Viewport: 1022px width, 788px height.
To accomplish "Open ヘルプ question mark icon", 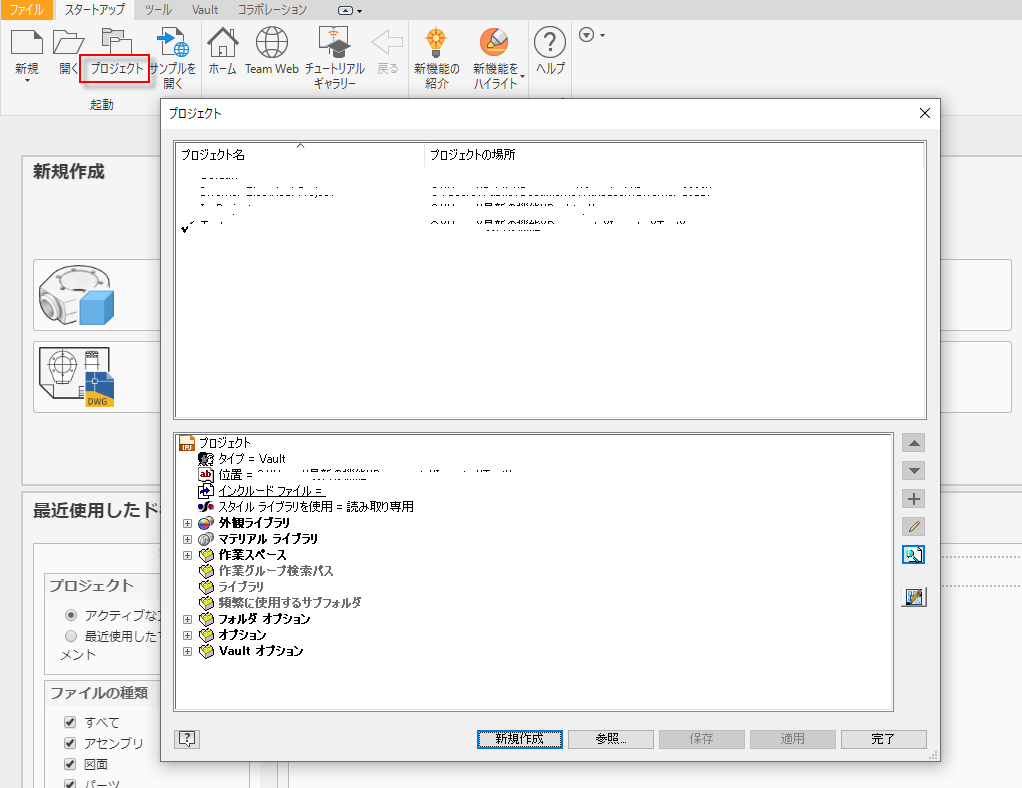I will pyautogui.click(x=549, y=42).
